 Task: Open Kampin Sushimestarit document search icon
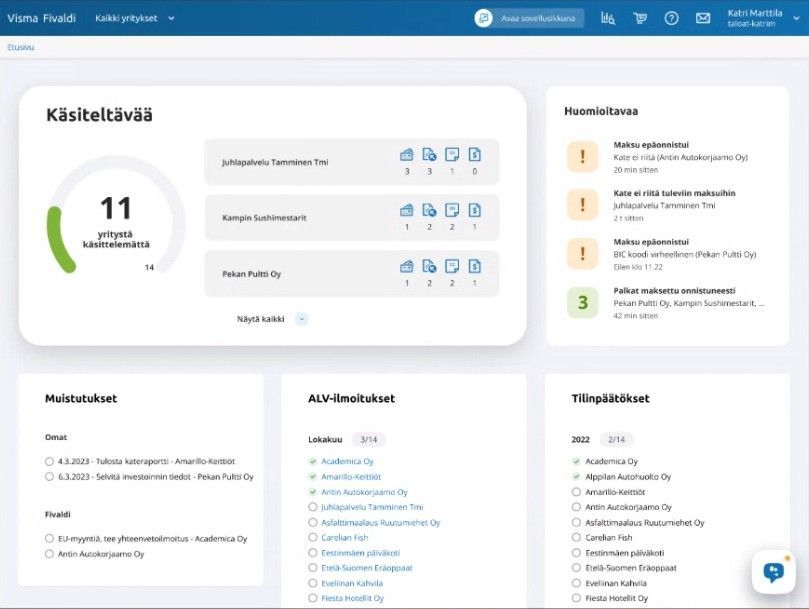coord(429,210)
